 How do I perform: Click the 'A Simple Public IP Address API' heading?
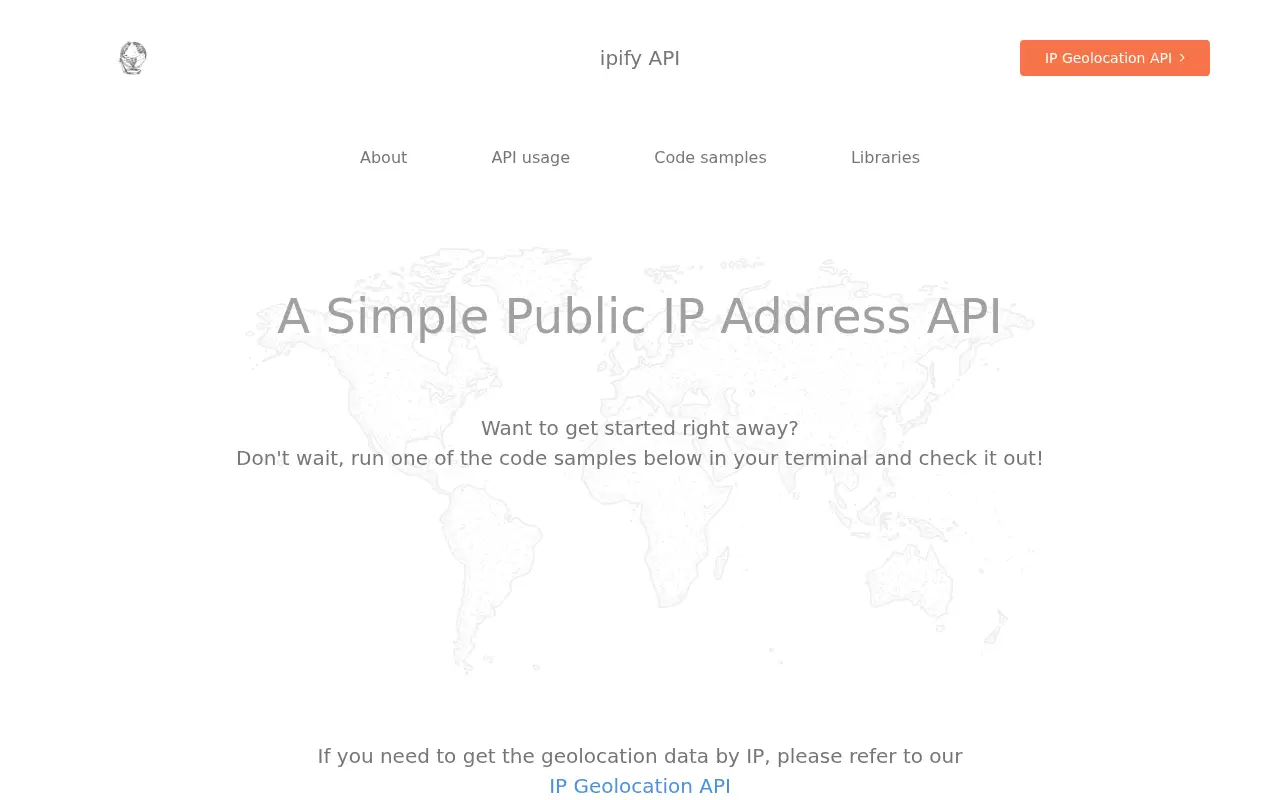tap(640, 316)
